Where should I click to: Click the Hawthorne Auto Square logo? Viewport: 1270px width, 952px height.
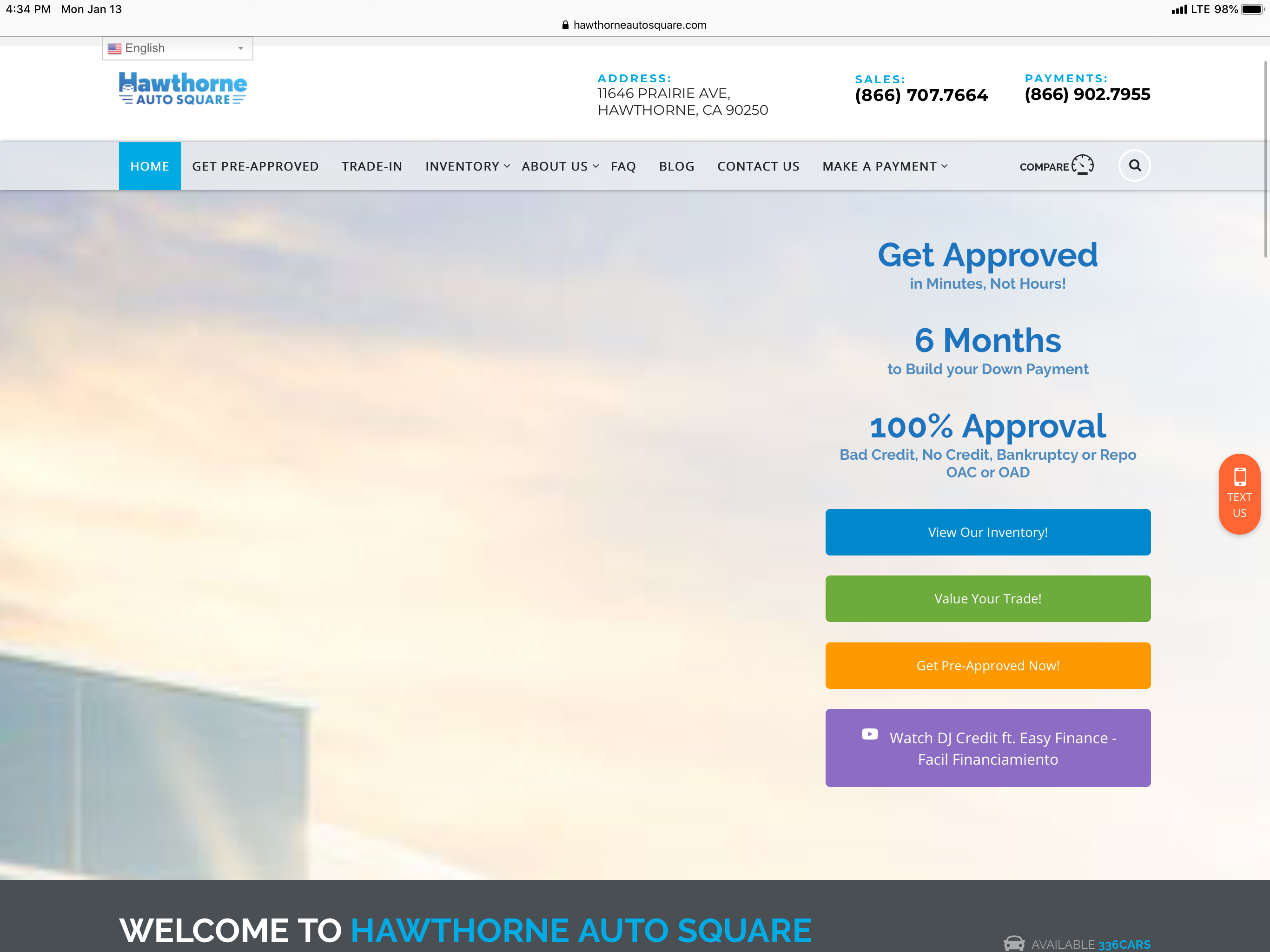pyautogui.click(x=183, y=88)
